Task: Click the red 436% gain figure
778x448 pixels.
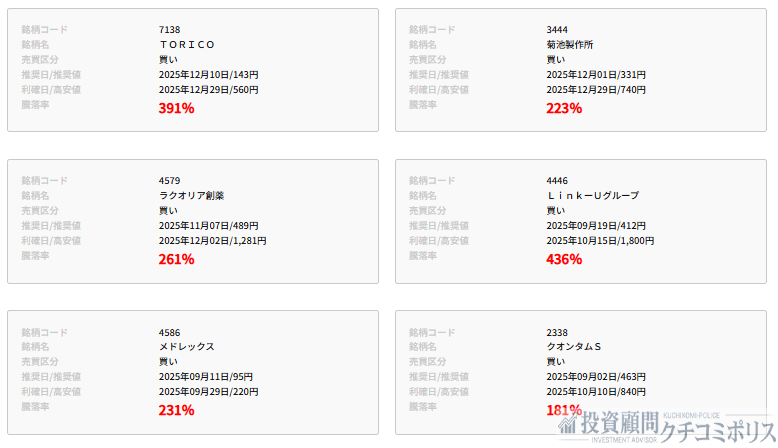Action: [x=564, y=259]
